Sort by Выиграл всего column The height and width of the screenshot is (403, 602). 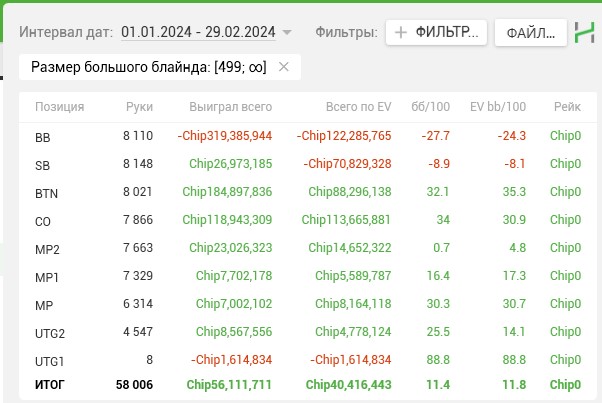[230, 107]
